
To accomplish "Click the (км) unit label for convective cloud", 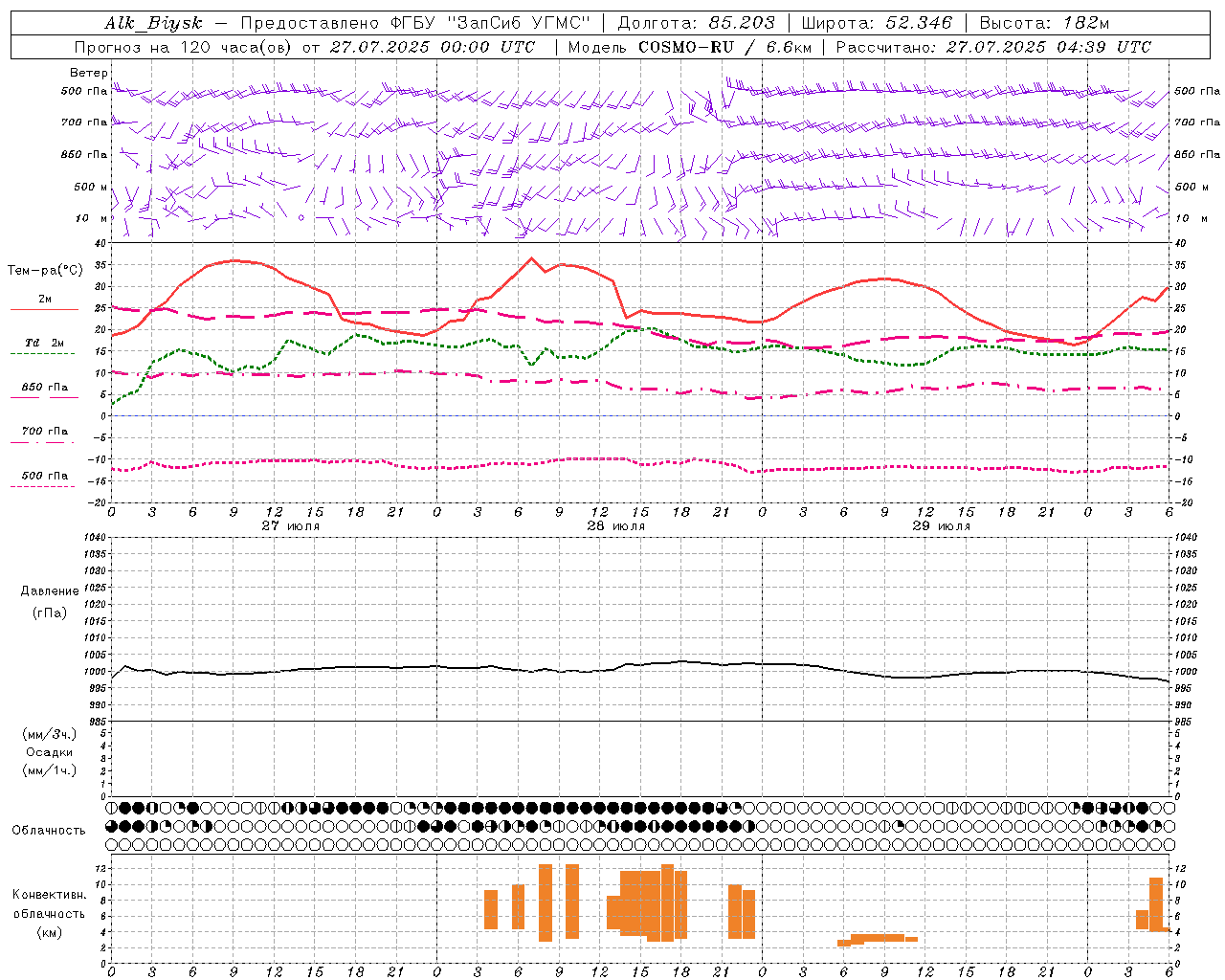I will (50, 932).
